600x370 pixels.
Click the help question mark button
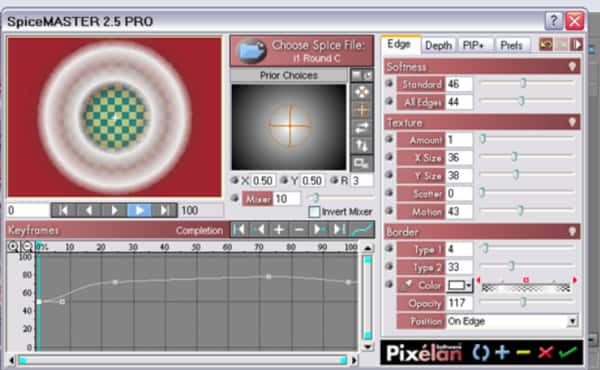pyautogui.click(x=553, y=21)
